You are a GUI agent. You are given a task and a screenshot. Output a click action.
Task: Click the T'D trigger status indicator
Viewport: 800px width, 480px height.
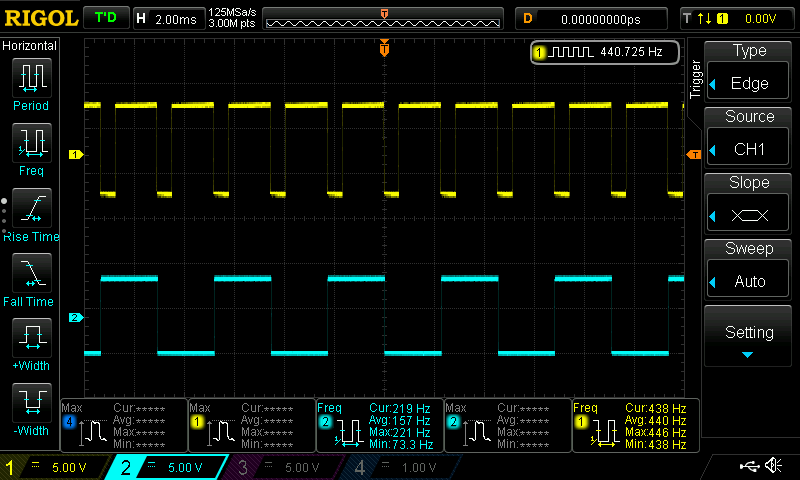click(104, 18)
